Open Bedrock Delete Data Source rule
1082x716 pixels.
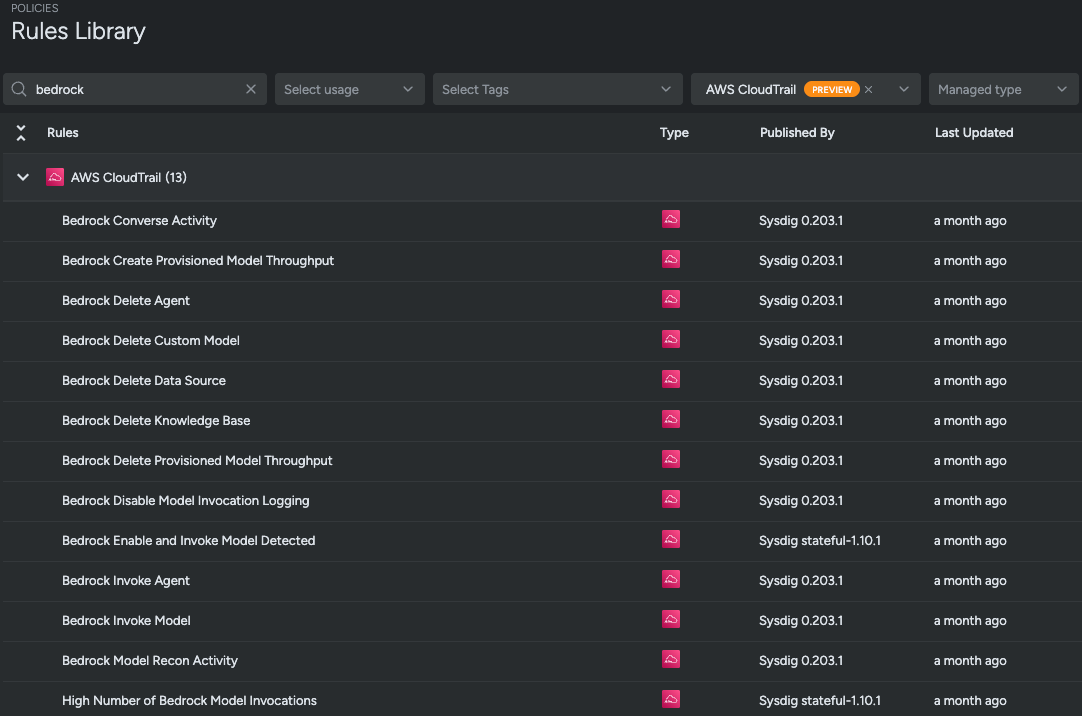pos(144,381)
